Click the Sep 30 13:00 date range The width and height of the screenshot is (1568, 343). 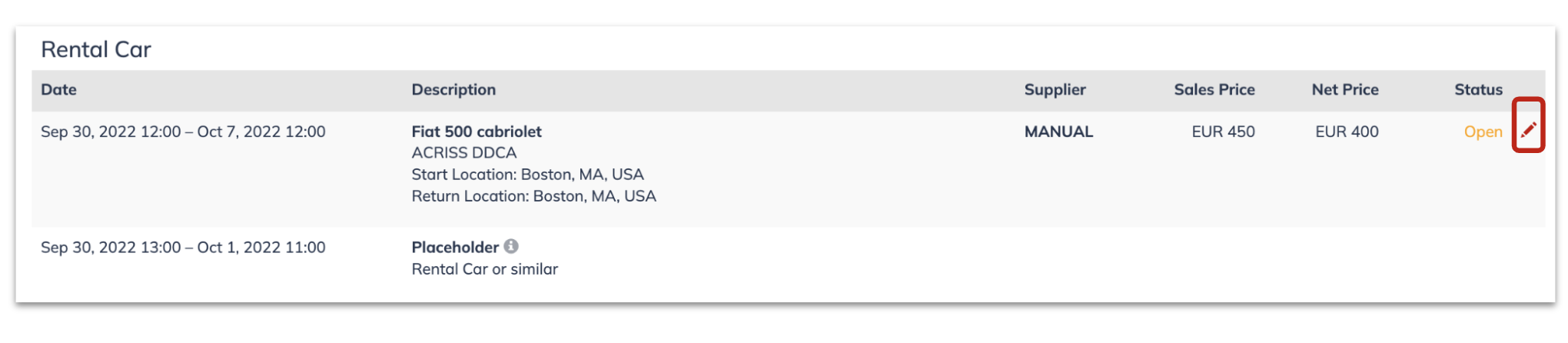click(183, 247)
